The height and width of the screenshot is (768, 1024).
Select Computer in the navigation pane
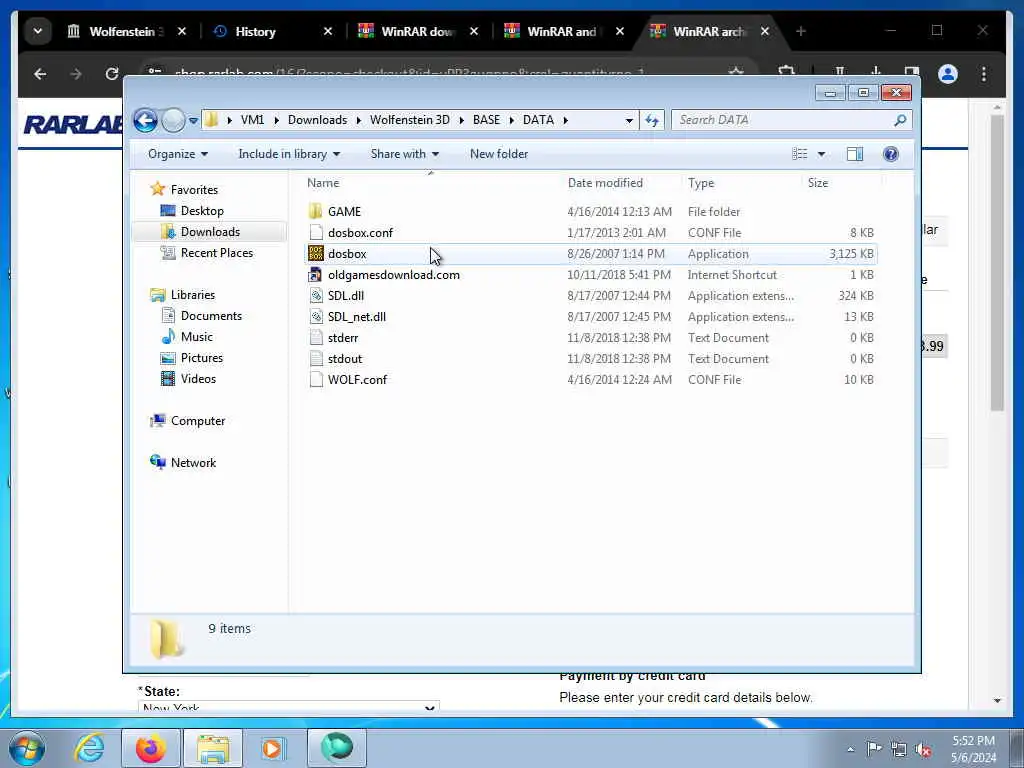[197, 421]
